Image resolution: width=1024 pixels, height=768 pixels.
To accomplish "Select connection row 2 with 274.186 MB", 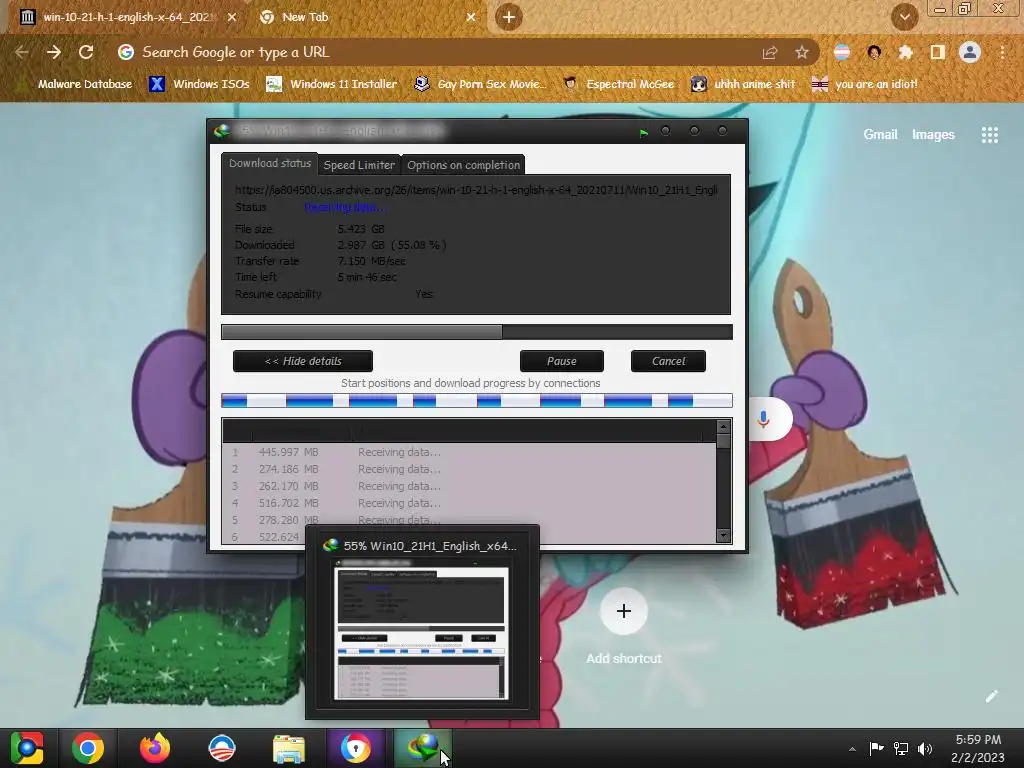I will [469, 469].
